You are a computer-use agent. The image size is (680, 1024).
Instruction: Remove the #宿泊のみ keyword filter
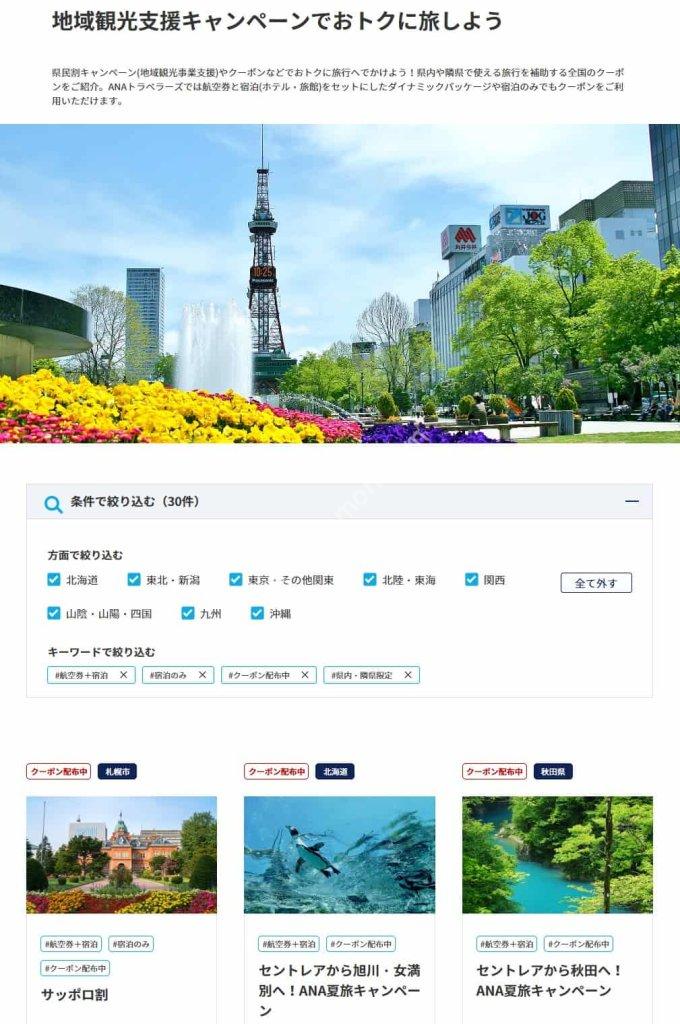pyautogui.click(x=202, y=675)
